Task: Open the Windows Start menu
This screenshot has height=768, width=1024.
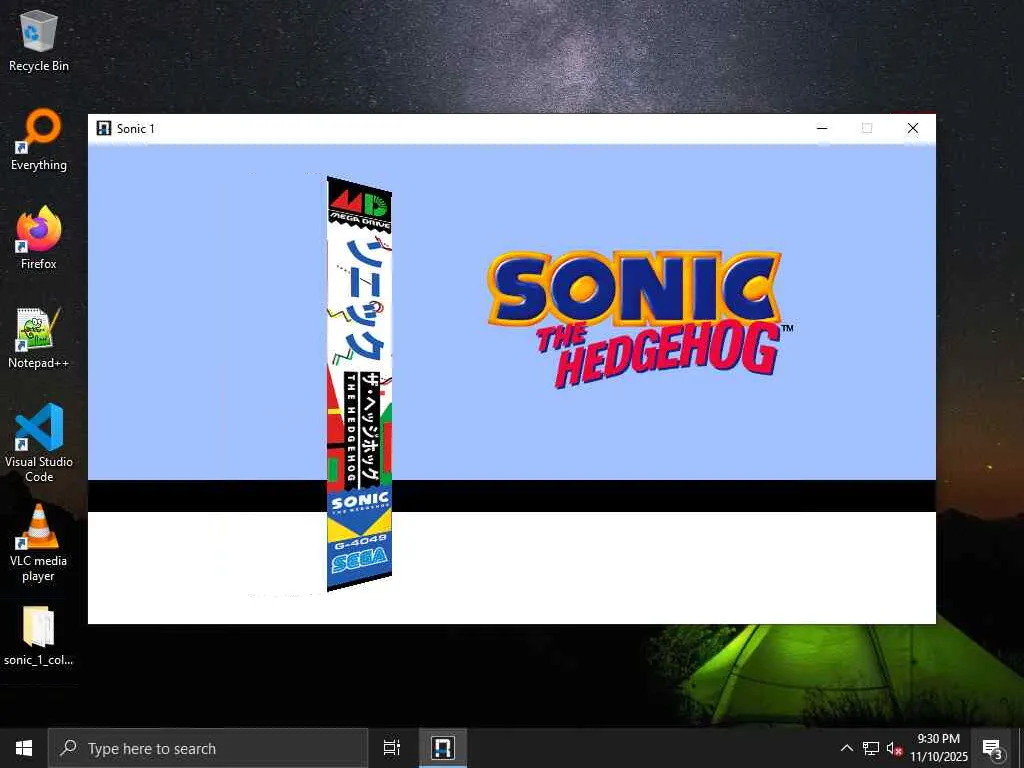Action: pyautogui.click(x=24, y=748)
